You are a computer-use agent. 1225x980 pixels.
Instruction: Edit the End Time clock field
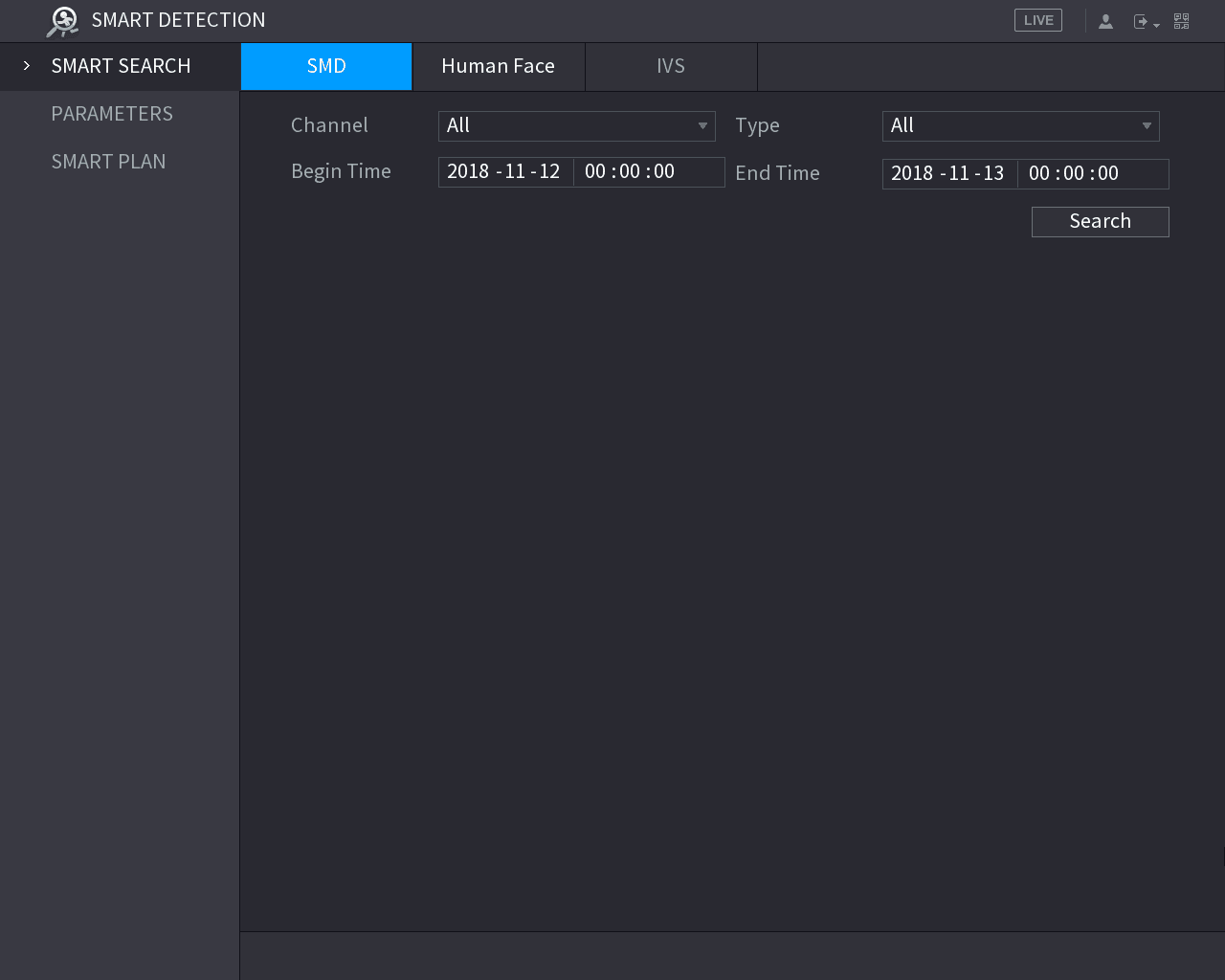coord(1093,173)
